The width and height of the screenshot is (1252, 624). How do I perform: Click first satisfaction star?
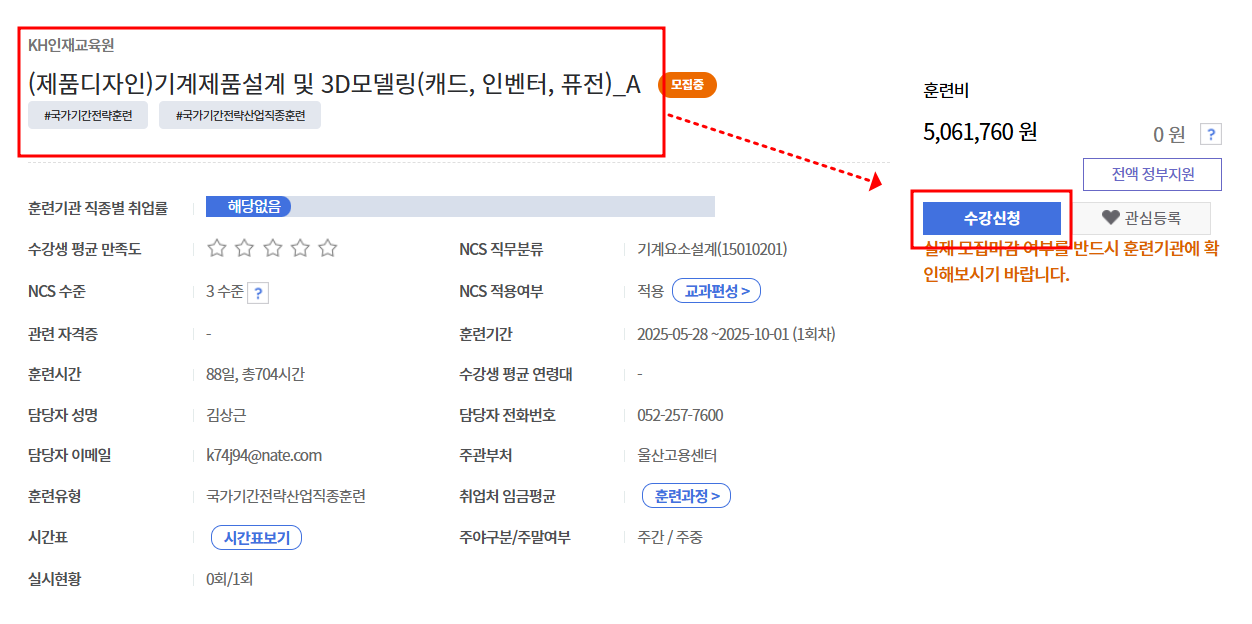[217, 248]
